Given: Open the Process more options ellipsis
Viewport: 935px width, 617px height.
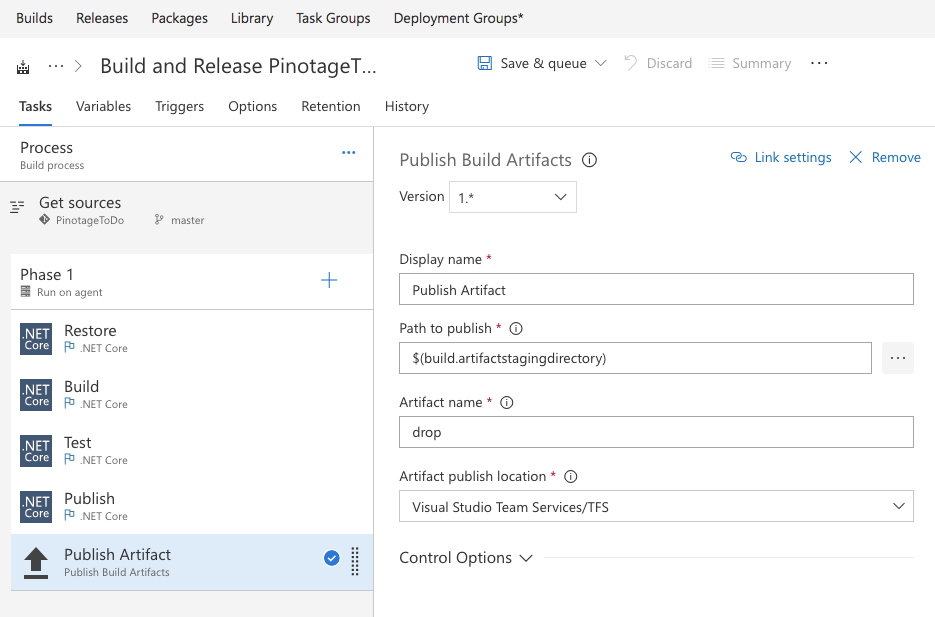Looking at the screenshot, I should (x=349, y=153).
